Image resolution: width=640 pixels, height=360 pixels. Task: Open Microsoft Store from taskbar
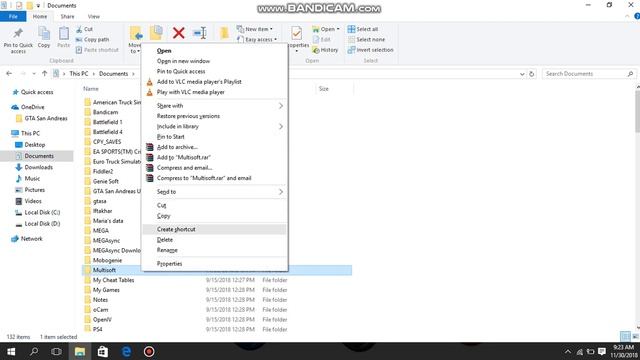(x=102, y=351)
